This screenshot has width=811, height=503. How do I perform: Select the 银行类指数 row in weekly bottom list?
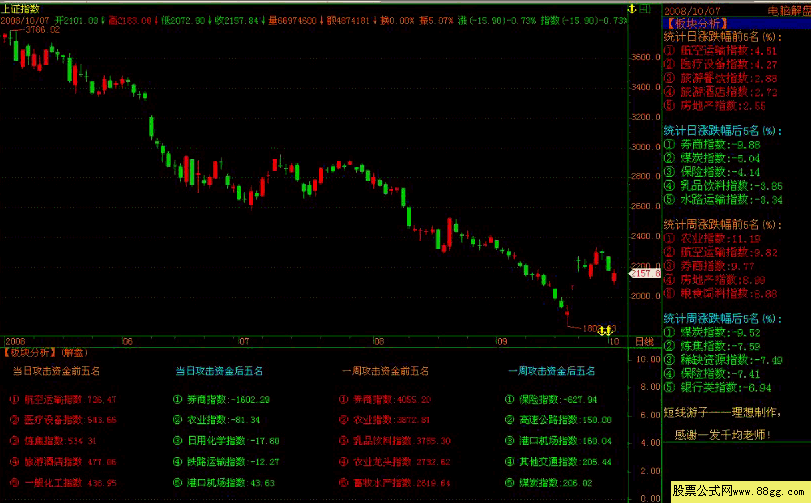[718, 387]
